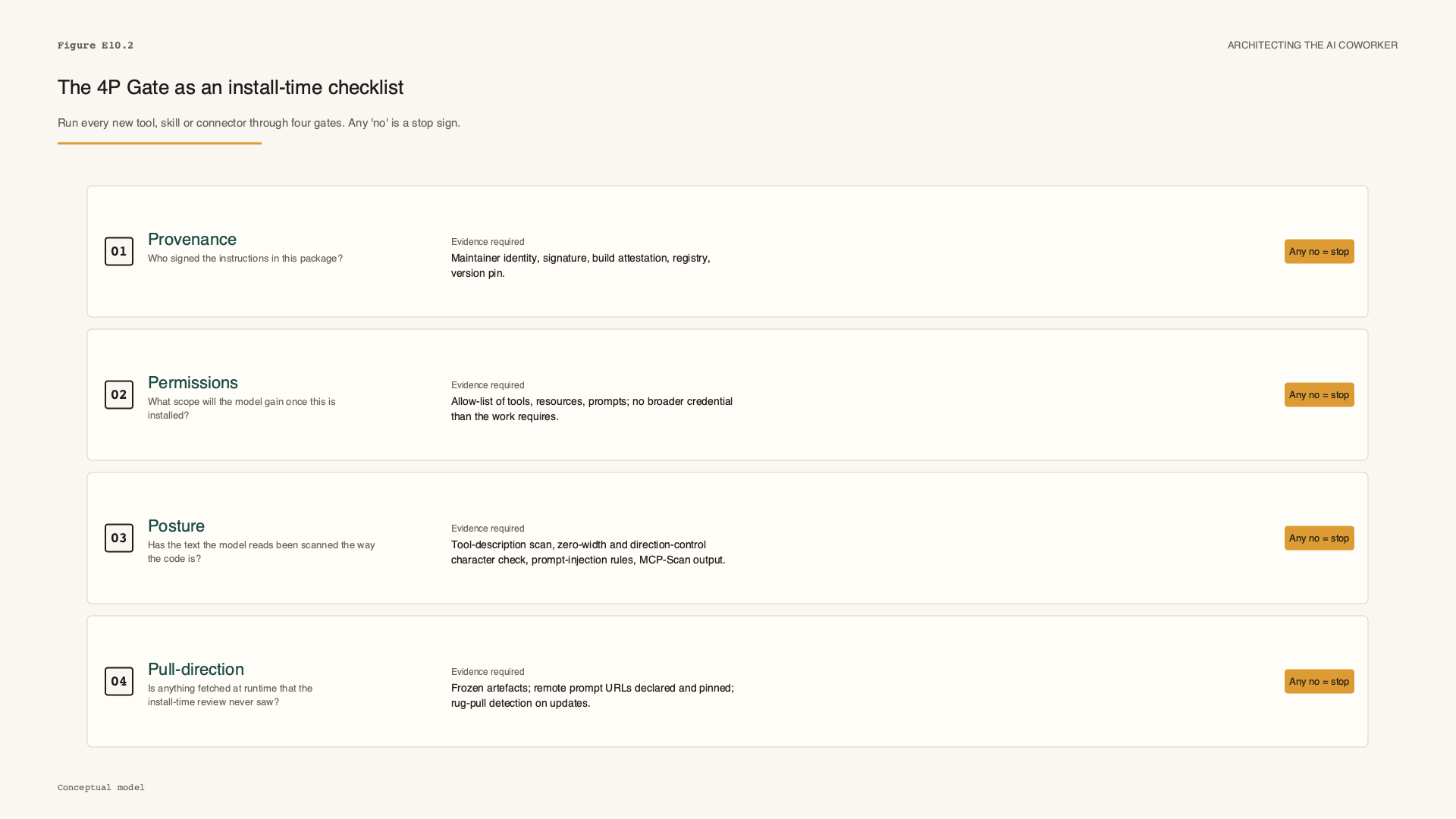Click Posture row's 'Any no = stop' tag
Screen dimensions: 1456x819
pos(1319,538)
